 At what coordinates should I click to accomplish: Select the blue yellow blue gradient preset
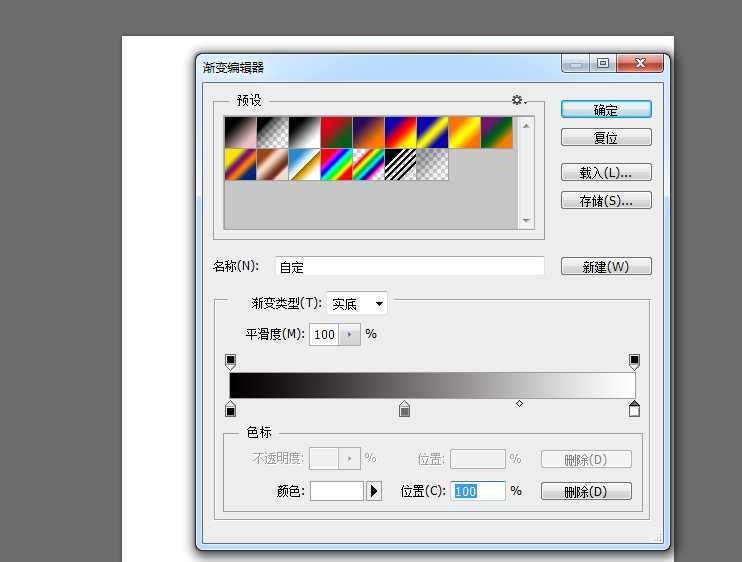pos(433,132)
